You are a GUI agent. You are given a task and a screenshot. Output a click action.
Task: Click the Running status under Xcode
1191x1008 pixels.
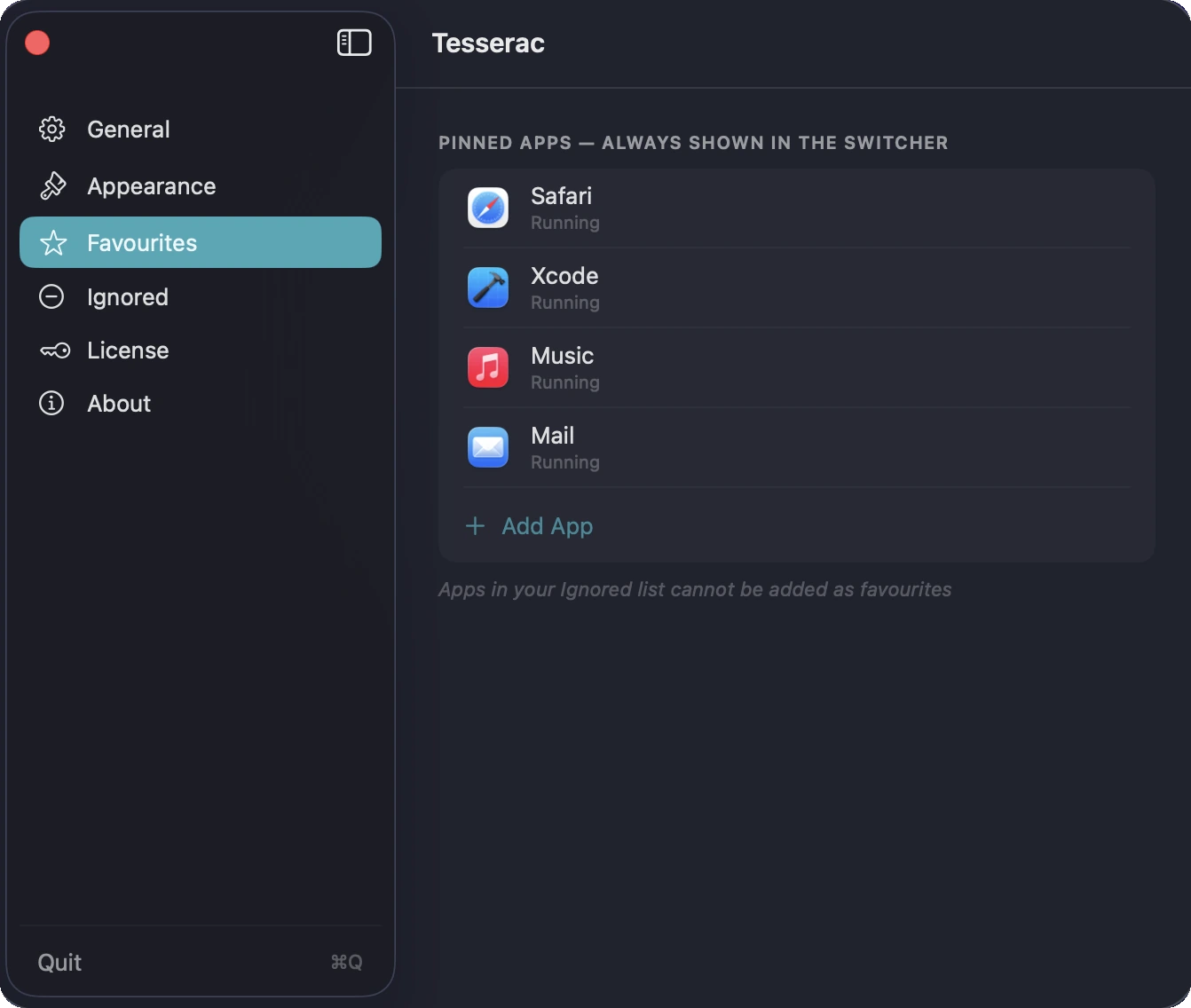tap(565, 303)
